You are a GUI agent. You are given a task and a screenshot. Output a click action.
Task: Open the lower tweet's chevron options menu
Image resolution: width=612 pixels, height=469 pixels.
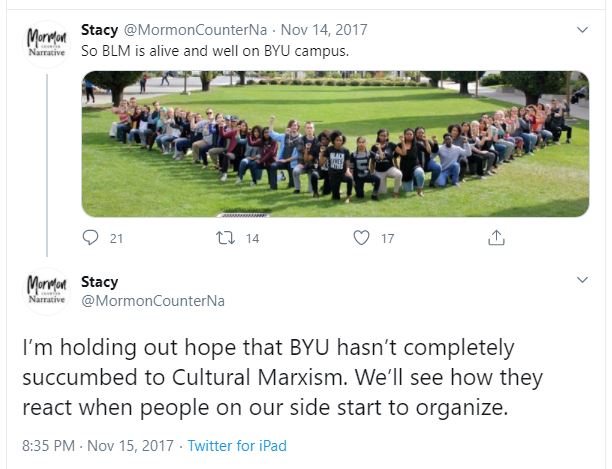(x=583, y=278)
